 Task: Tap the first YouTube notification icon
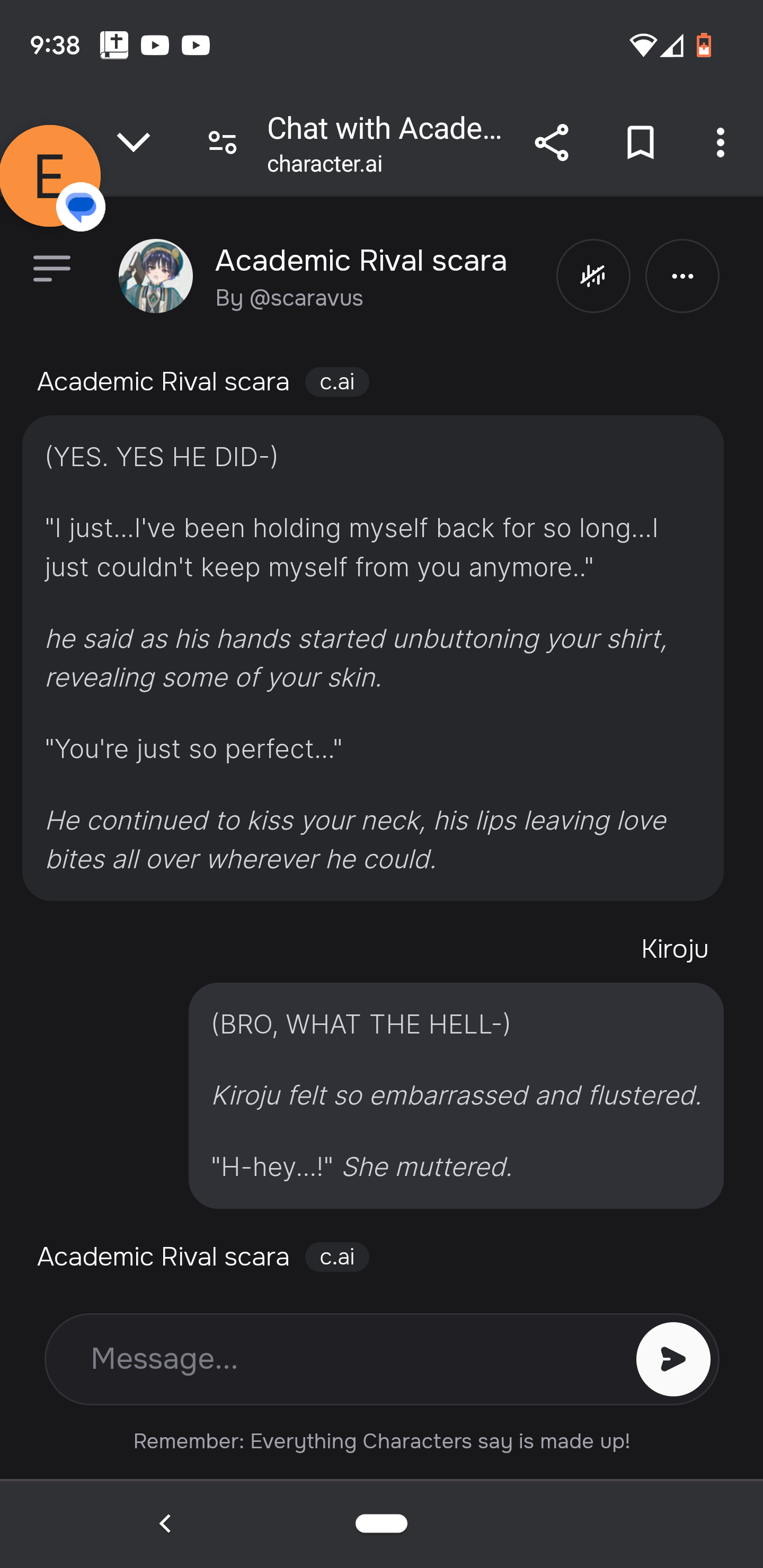click(x=155, y=45)
